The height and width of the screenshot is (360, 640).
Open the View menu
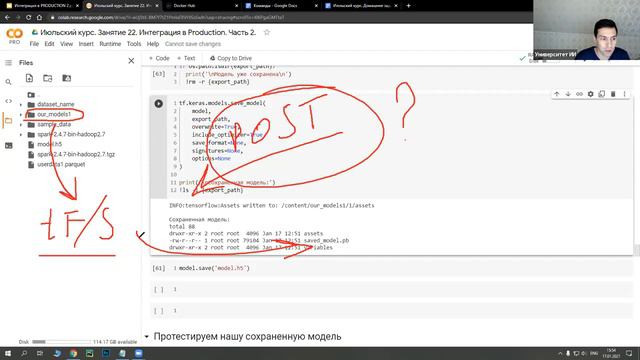67,44
